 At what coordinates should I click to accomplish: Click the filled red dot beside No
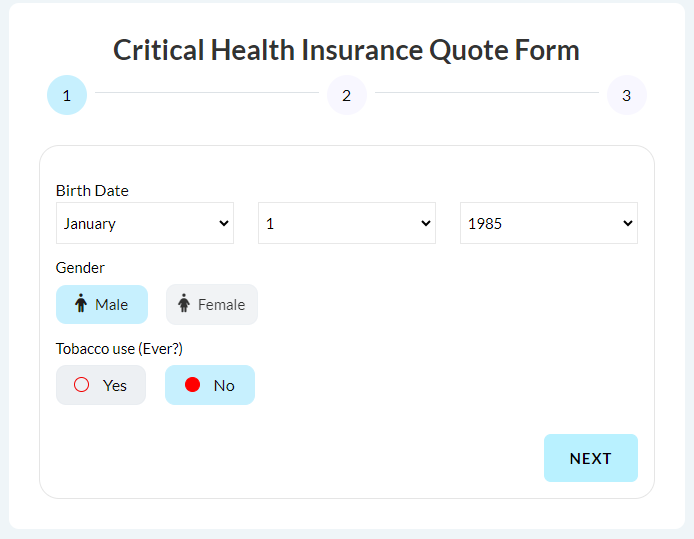(193, 385)
